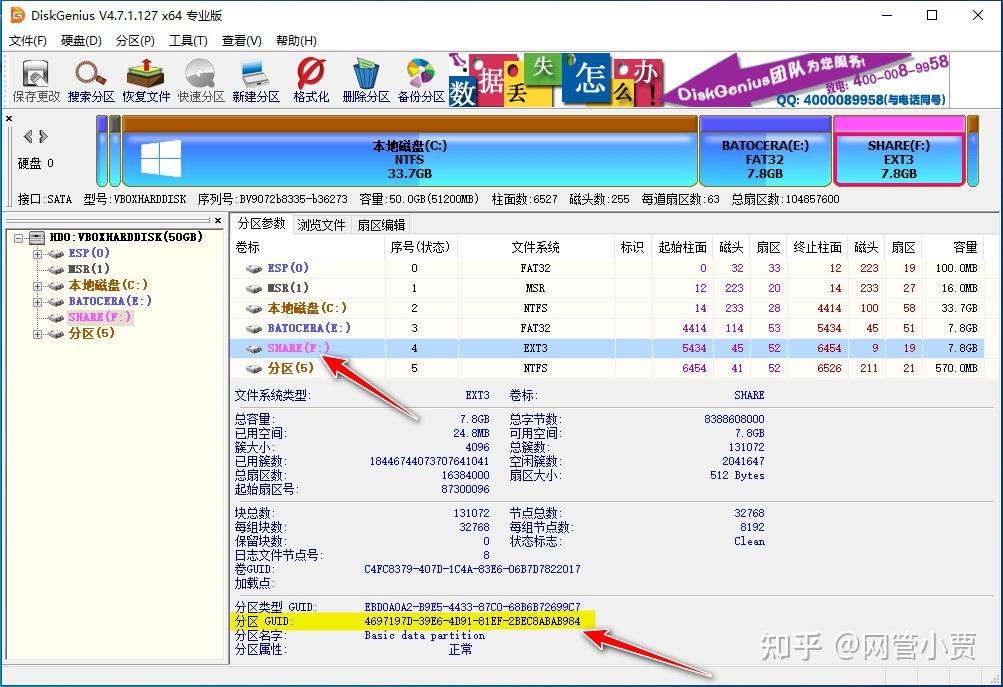
Task: Launch 快速分区 quick partition tool
Action: 199,80
